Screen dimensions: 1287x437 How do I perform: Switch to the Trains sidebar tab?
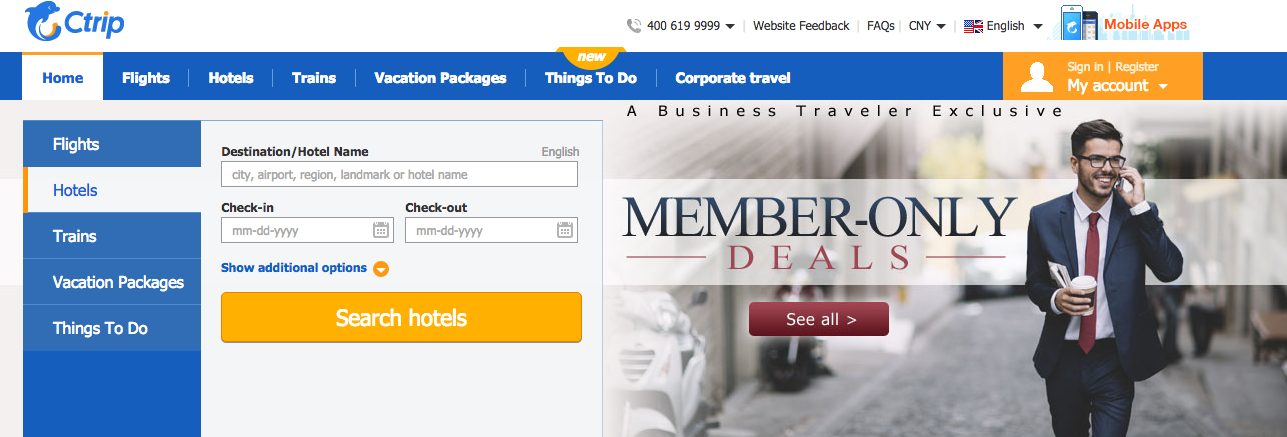[112, 236]
